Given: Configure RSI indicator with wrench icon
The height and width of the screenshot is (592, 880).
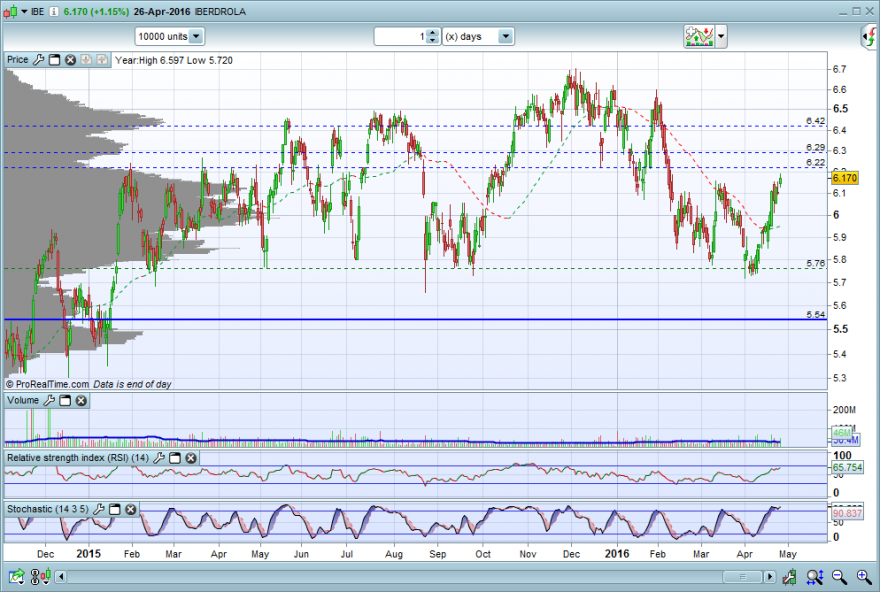Looking at the screenshot, I should pos(159,458).
